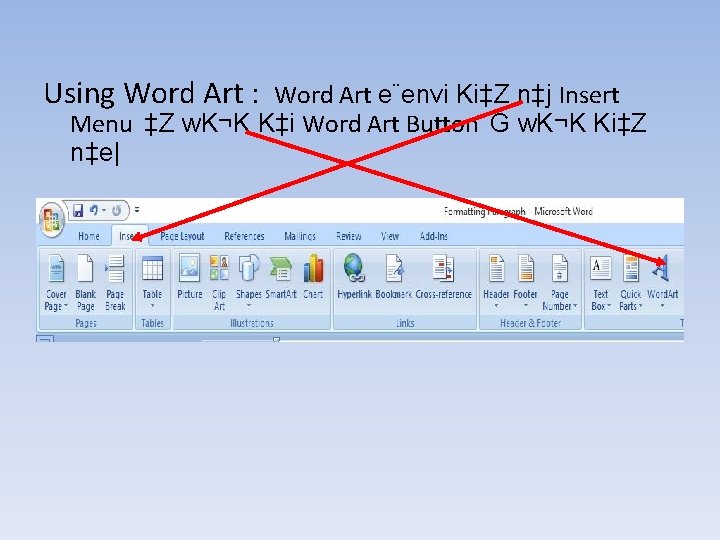The height and width of the screenshot is (540, 720).
Task: Go to the References tab
Action: [x=244, y=236]
